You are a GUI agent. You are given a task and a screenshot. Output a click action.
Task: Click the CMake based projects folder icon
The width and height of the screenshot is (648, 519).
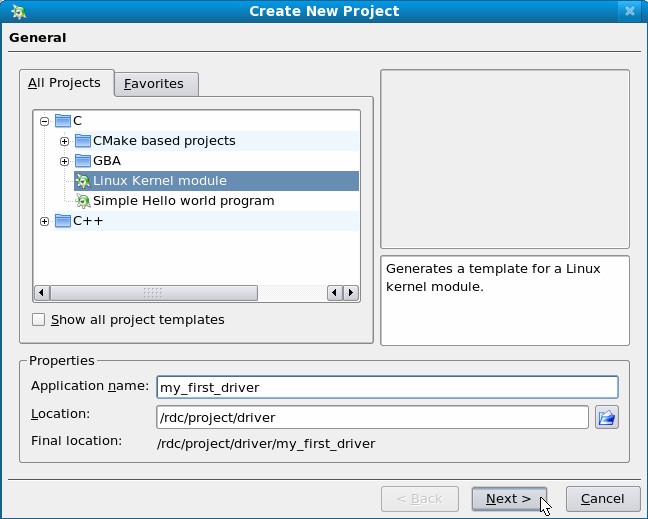coord(83,141)
